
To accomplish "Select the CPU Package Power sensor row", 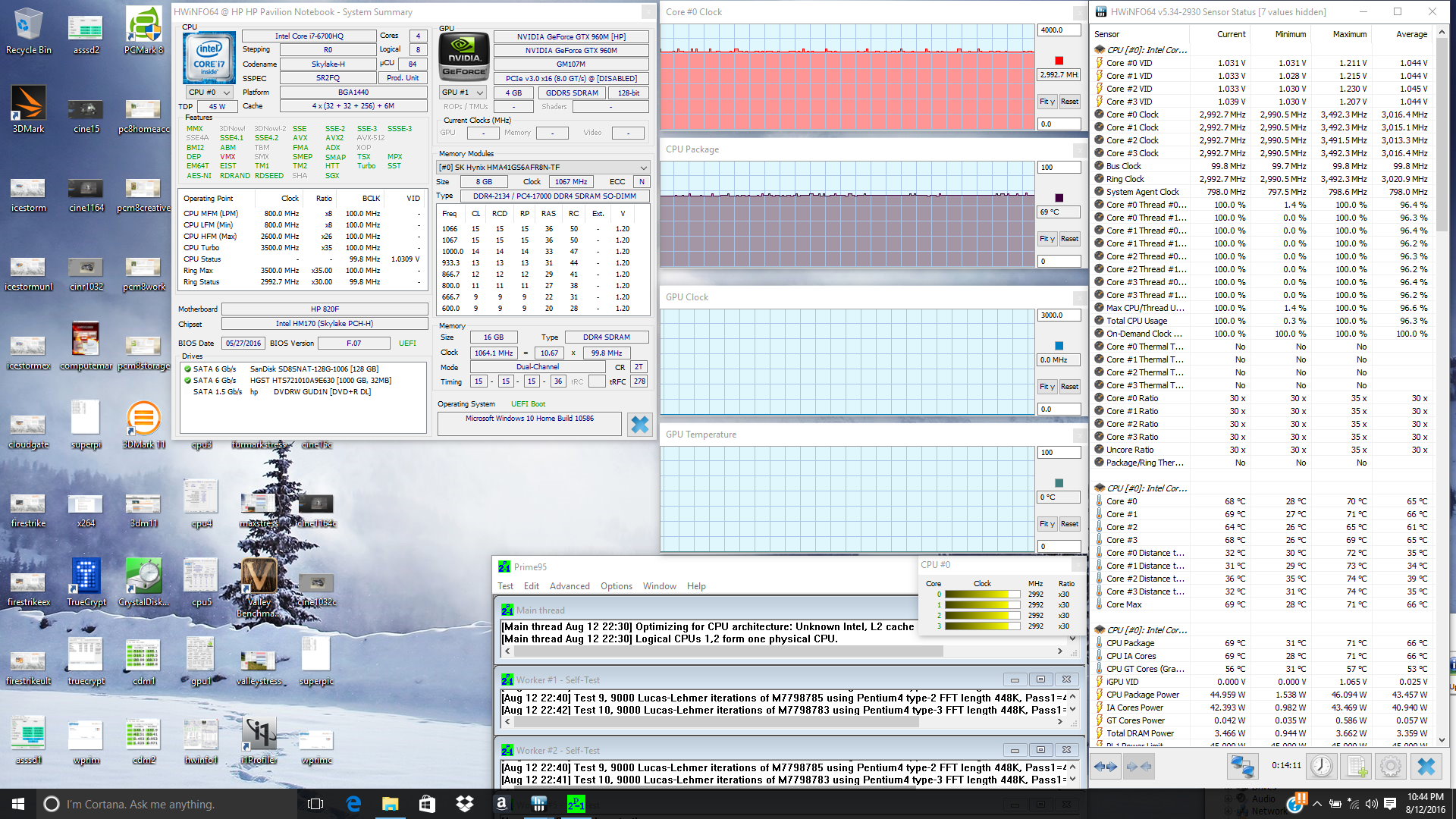I will [x=1263, y=695].
